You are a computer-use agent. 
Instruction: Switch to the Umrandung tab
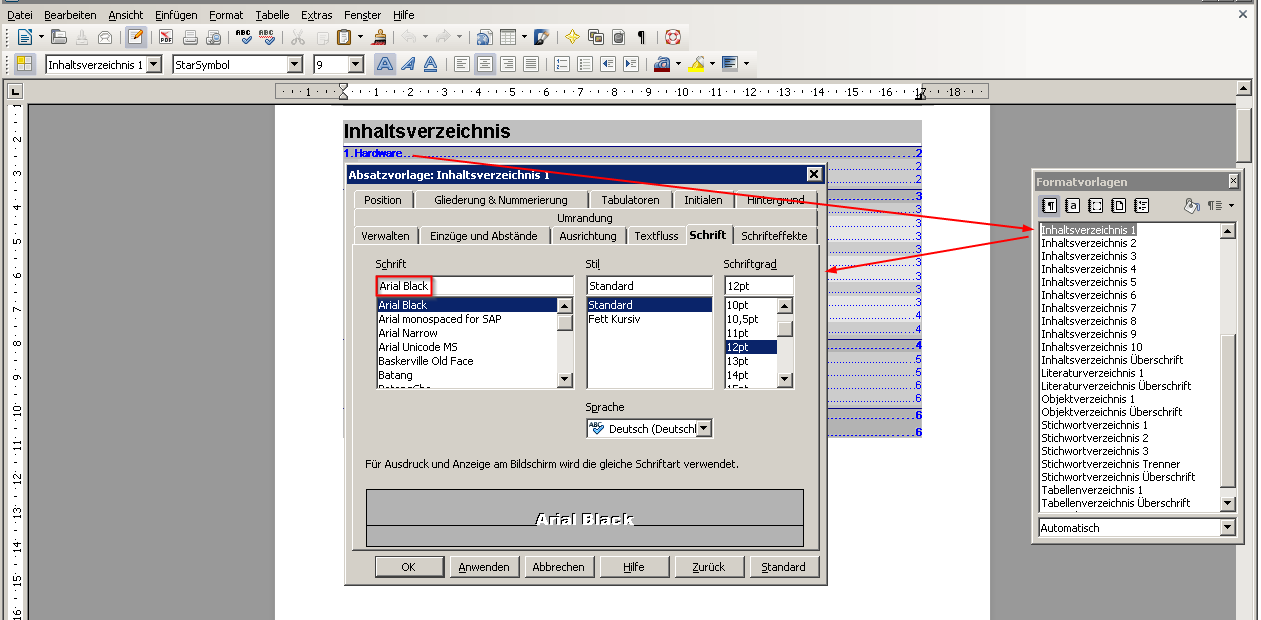(x=585, y=218)
